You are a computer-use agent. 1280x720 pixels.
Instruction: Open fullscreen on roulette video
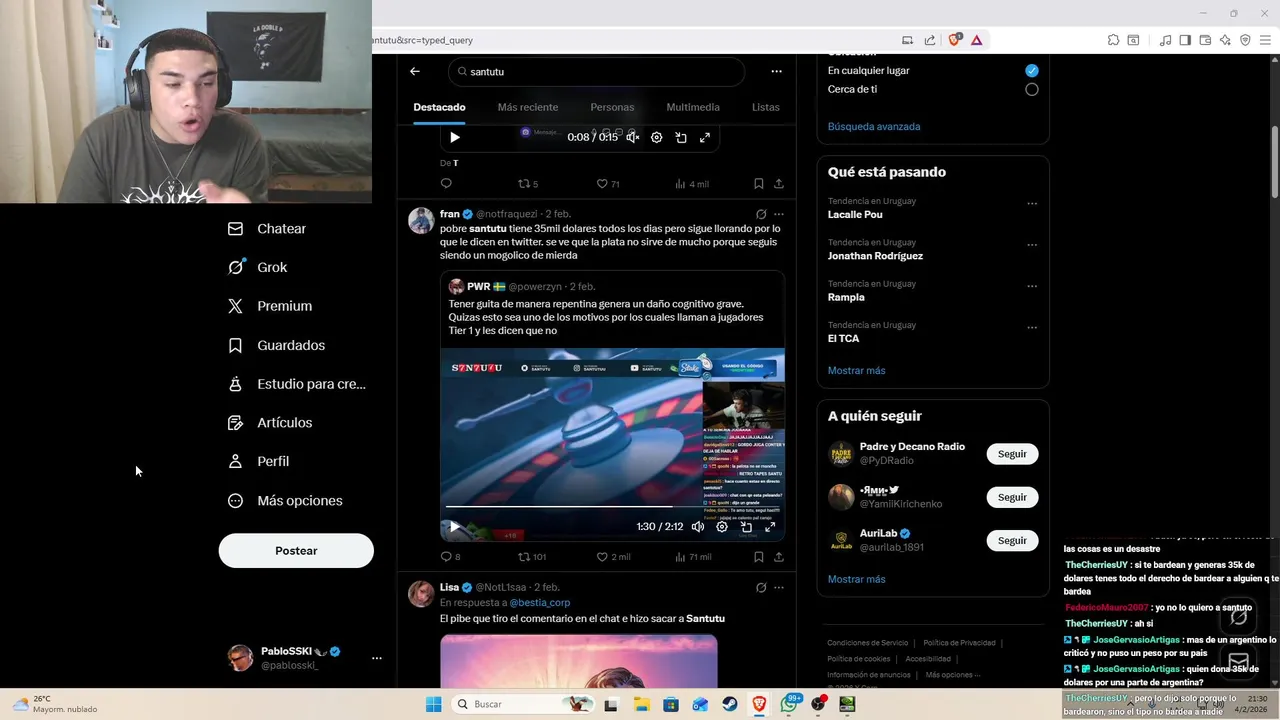(x=770, y=526)
